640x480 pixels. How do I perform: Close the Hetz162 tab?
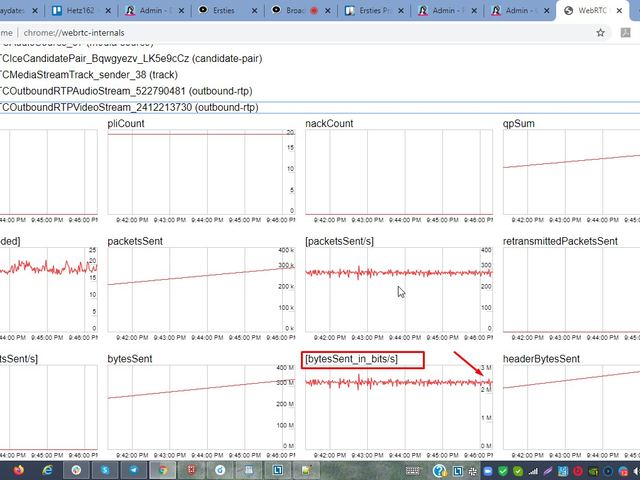(108, 11)
